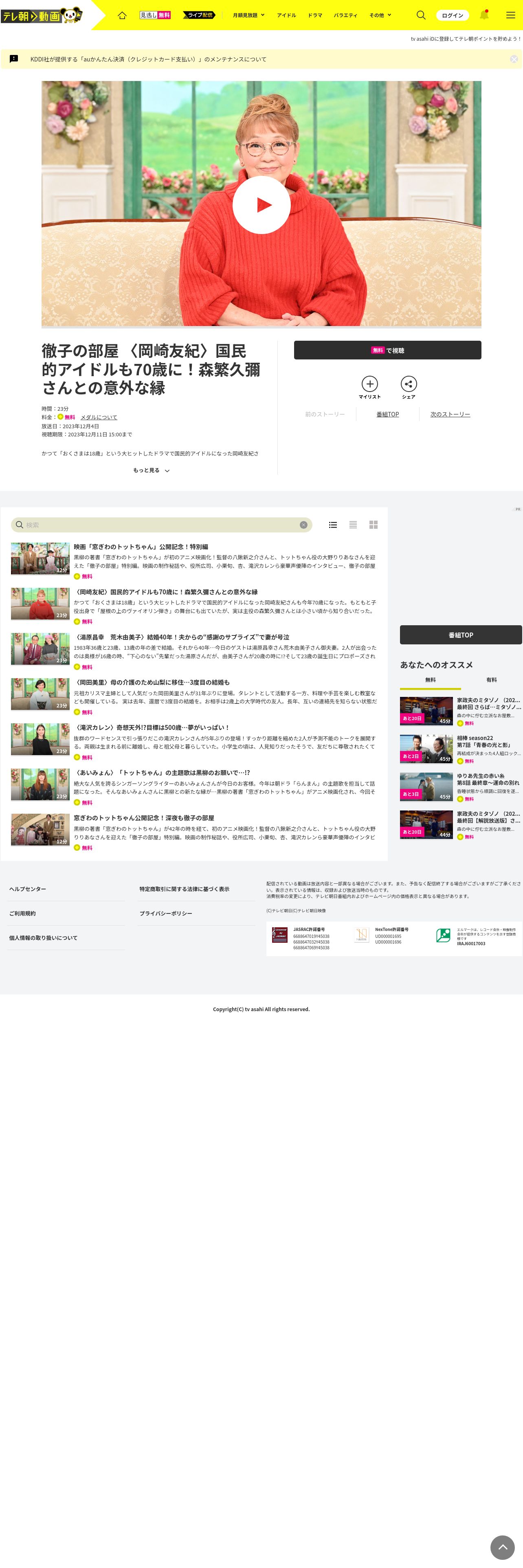The image size is (523, 1568).
Task: Clear the episode search field
Action: pyautogui.click(x=303, y=525)
